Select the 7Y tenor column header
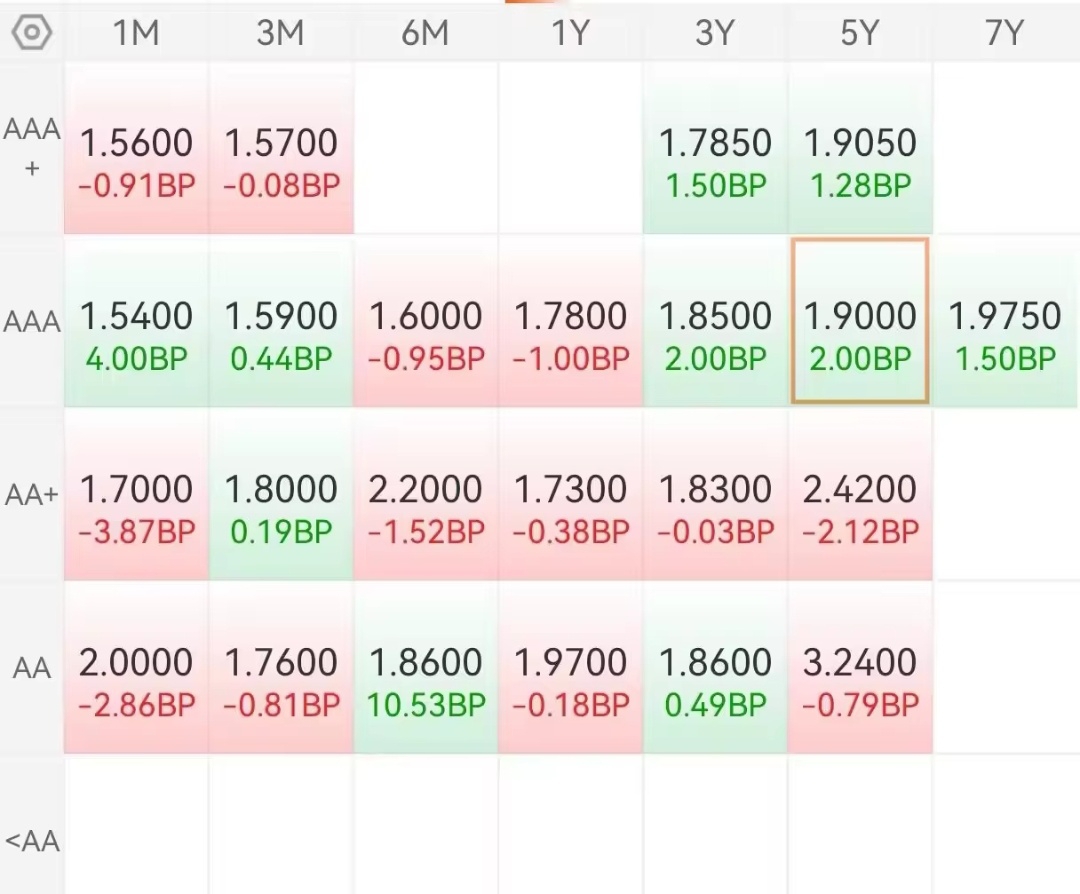 (x=1005, y=33)
